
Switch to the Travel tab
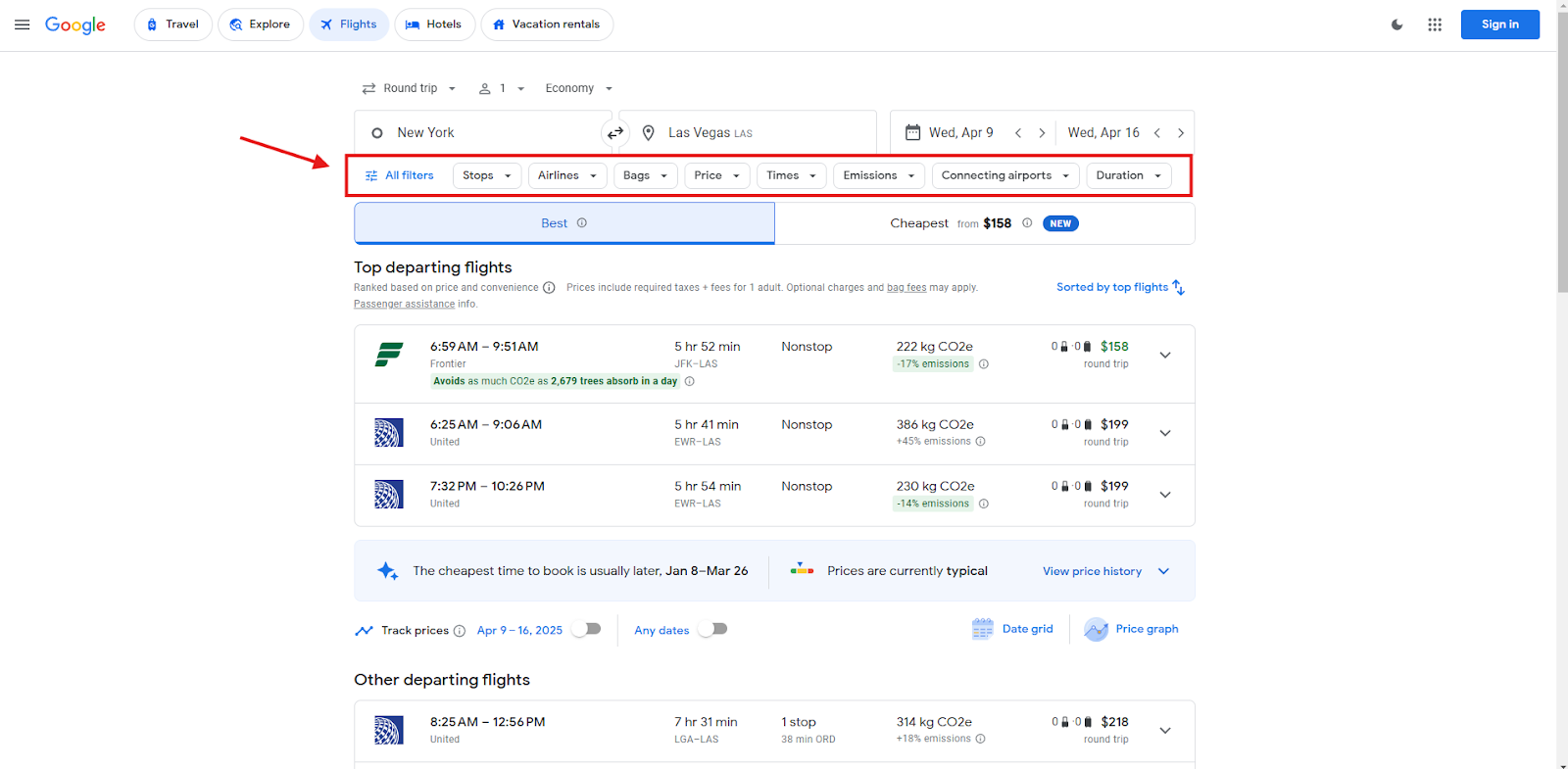pyautogui.click(x=173, y=24)
